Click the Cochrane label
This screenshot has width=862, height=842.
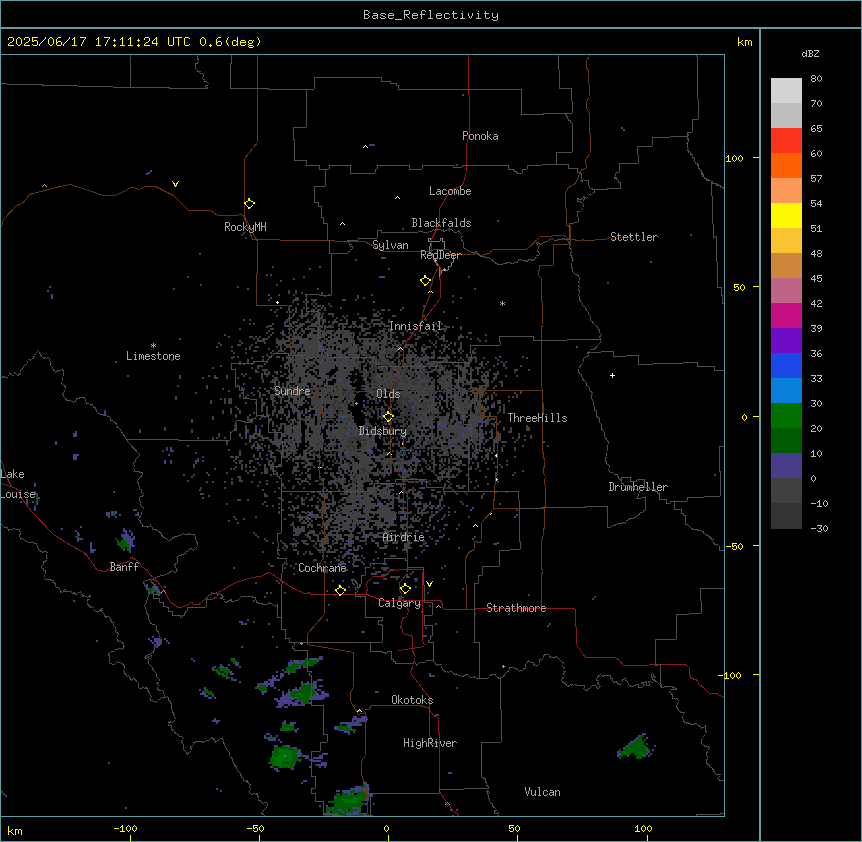click(x=322, y=568)
